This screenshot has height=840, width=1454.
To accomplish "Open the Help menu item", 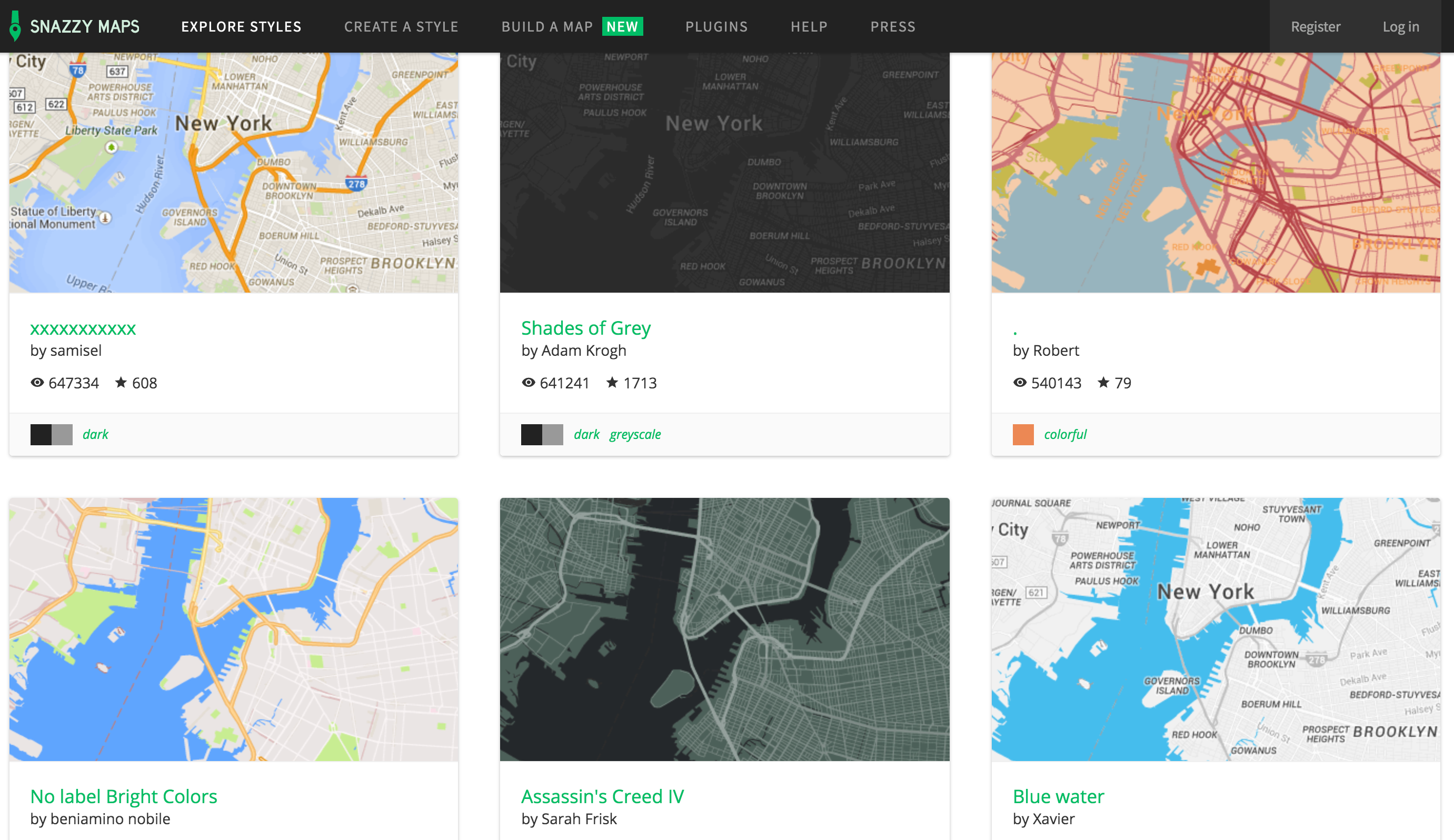I will tap(809, 26).
